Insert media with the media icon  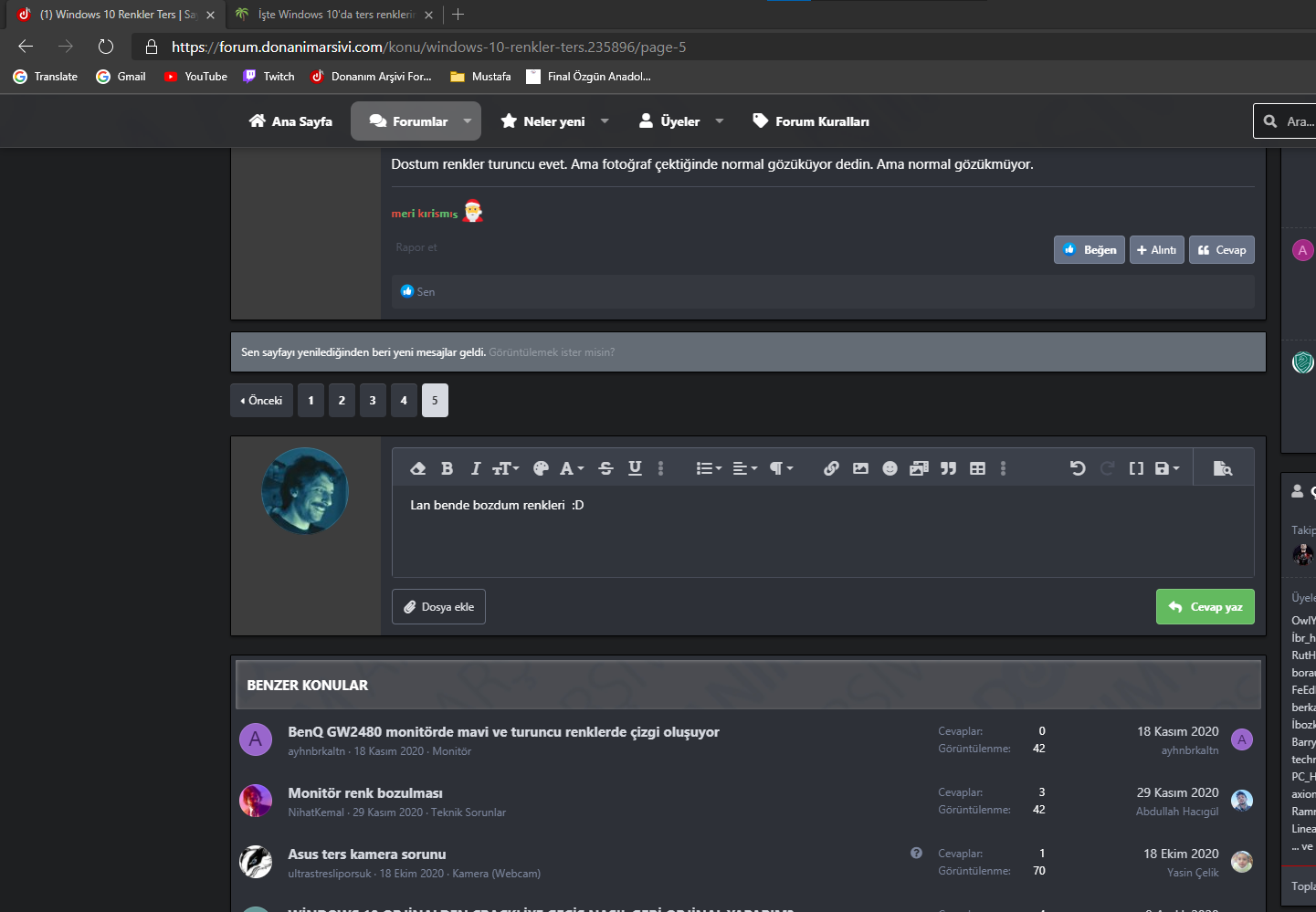tap(919, 468)
